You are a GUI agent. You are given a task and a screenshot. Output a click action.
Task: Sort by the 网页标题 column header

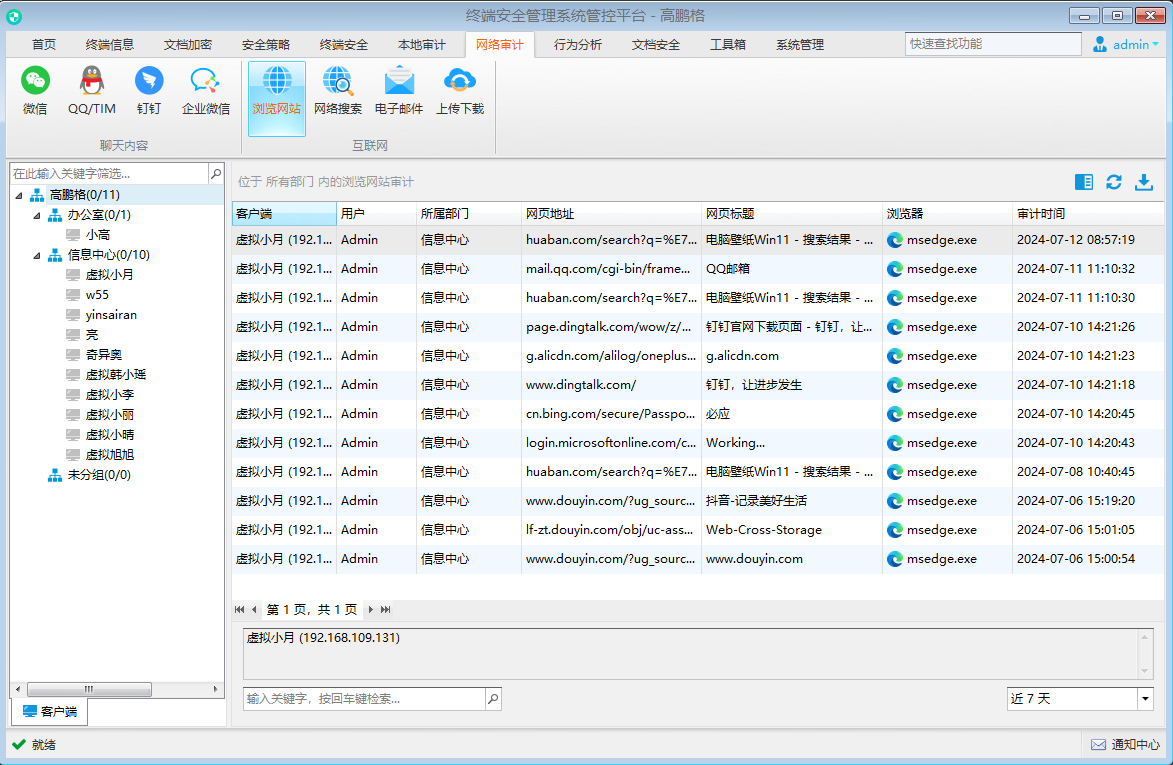[x=791, y=214]
